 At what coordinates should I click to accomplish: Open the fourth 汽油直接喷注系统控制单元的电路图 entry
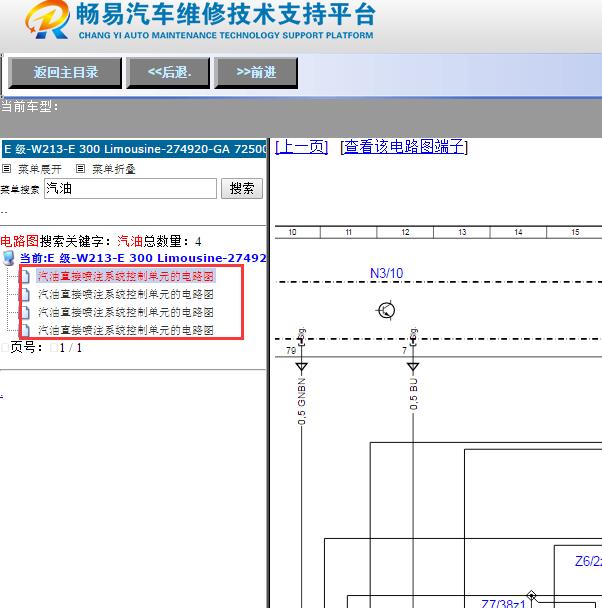point(126,330)
